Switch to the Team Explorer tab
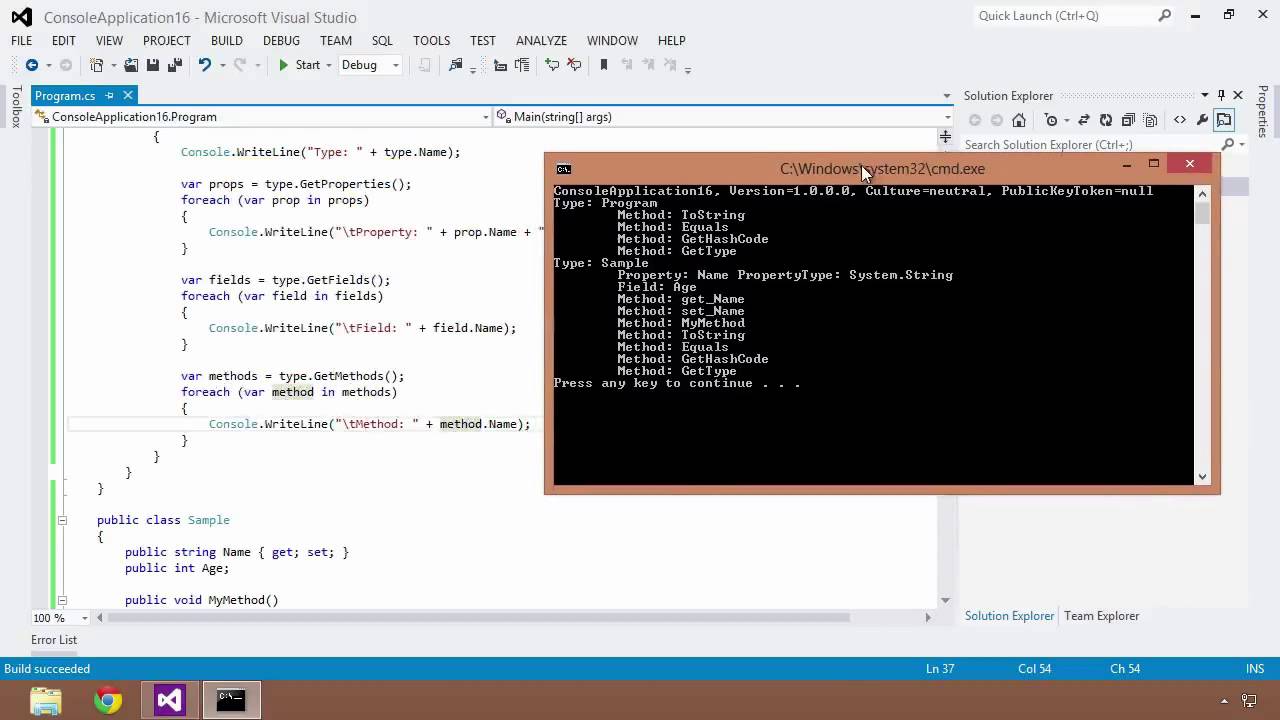The height and width of the screenshot is (720, 1280). pyautogui.click(x=1101, y=616)
